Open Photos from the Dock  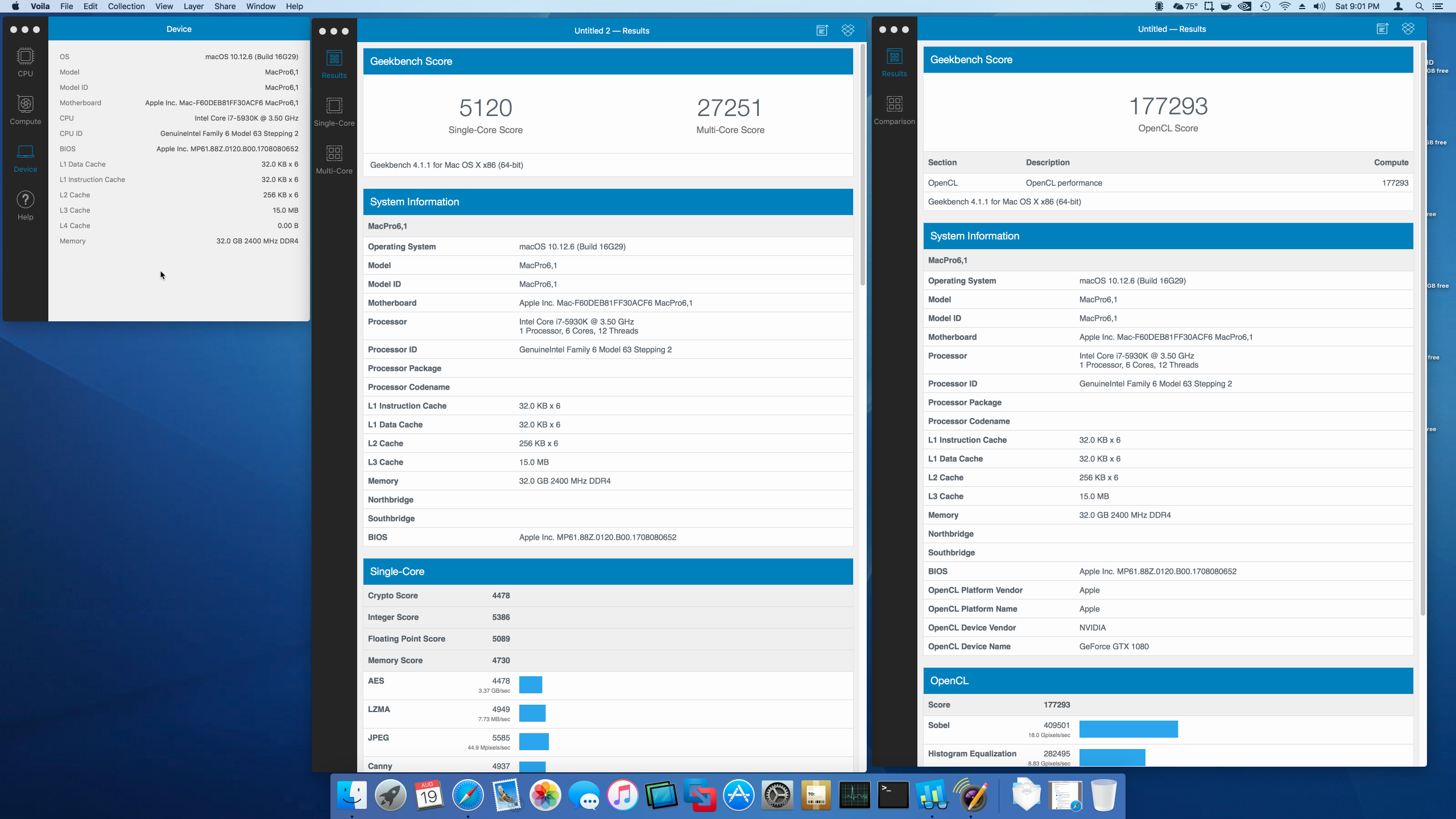pos(545,795)
